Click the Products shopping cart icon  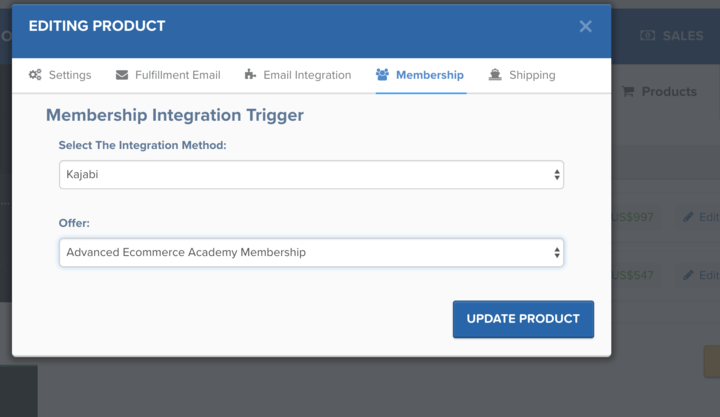tap(628, 92)
